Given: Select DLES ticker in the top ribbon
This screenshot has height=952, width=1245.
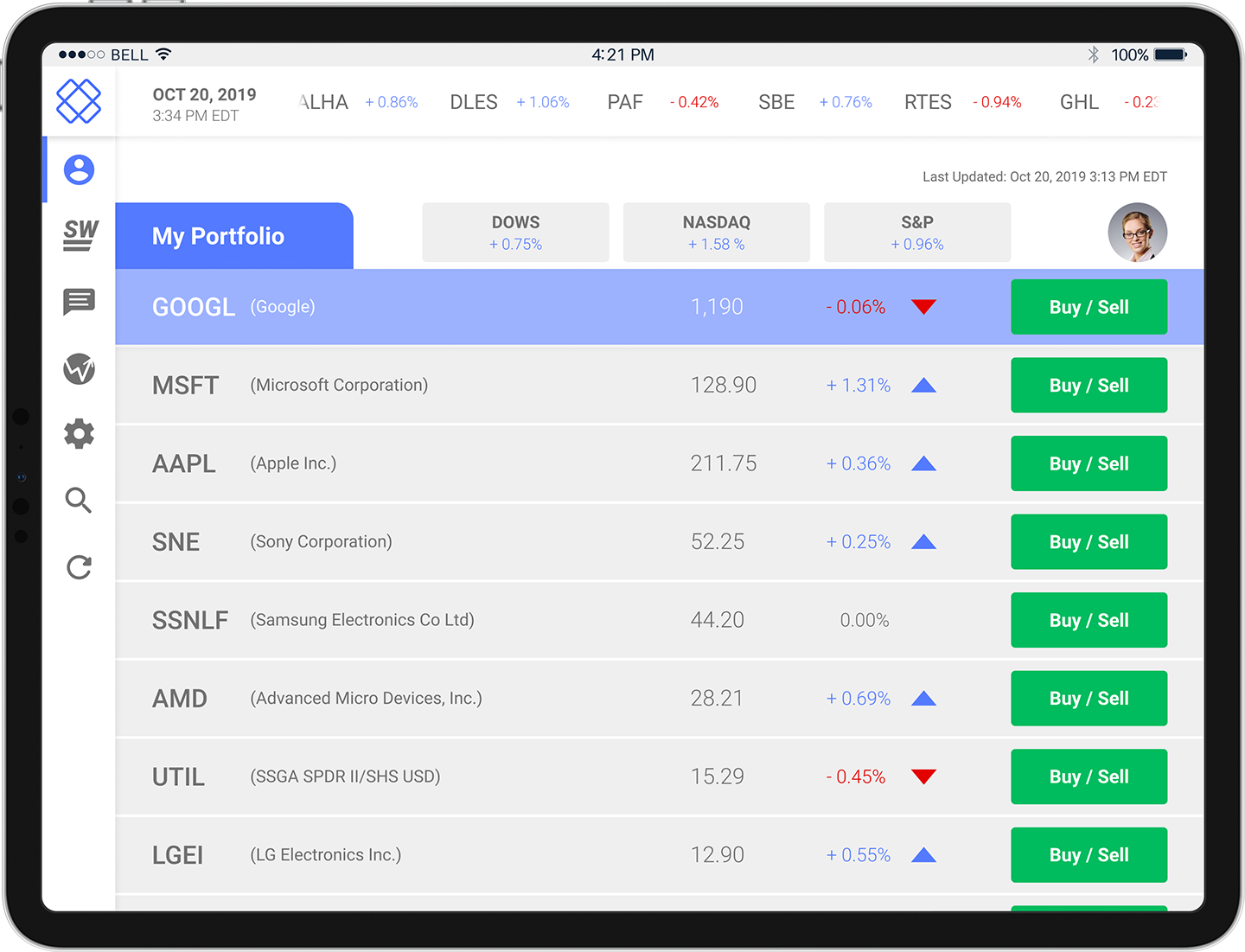Looking at the screenshot, I should coord(474,102).
